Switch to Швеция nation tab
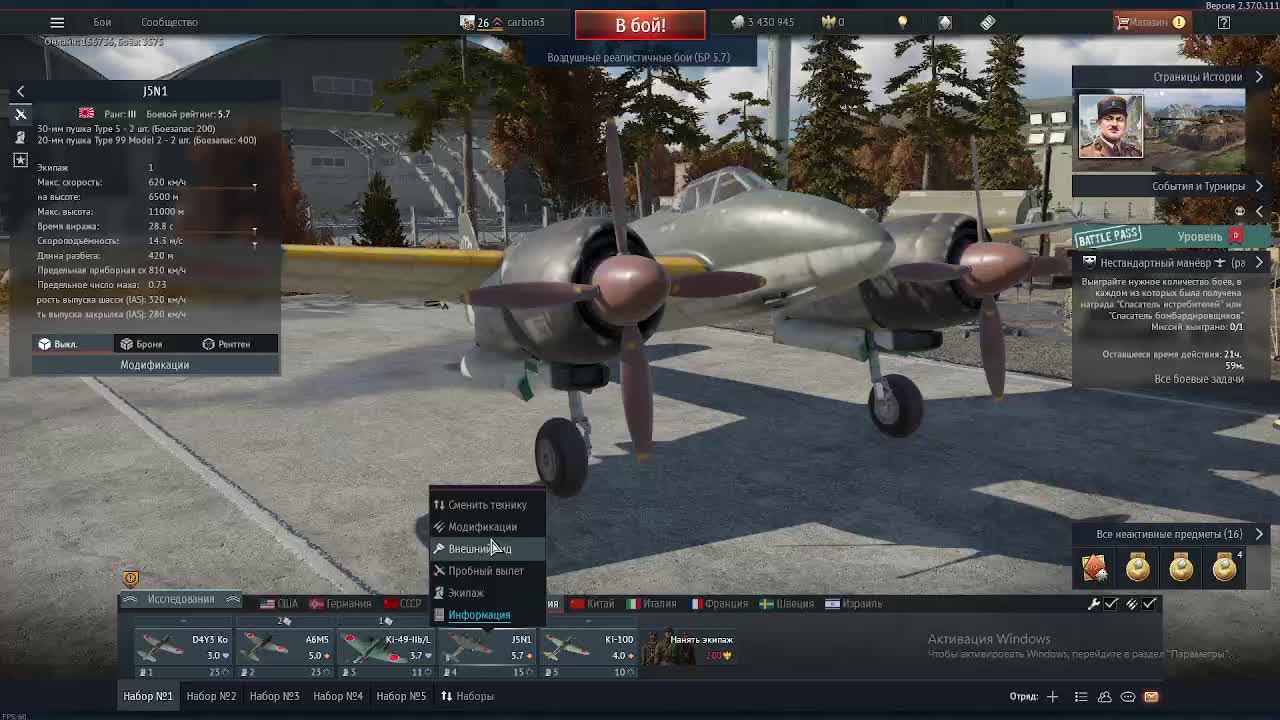The width and height of the screenshot is (1280, 720). [x=786, y=604]
